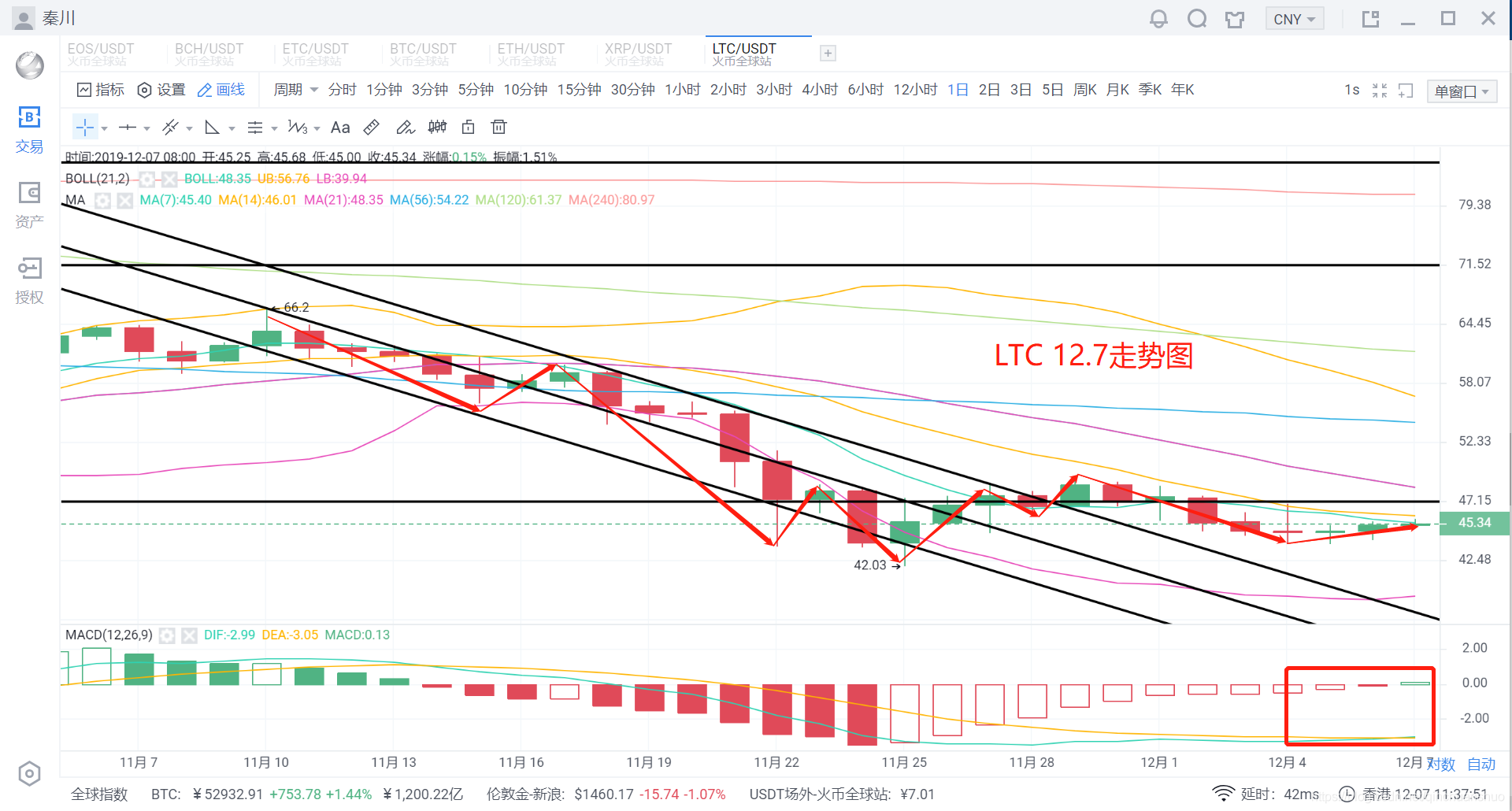This screenshot has width=1512, height=811.
Task: Click the 1s refresh interval
Action: 1352,90
